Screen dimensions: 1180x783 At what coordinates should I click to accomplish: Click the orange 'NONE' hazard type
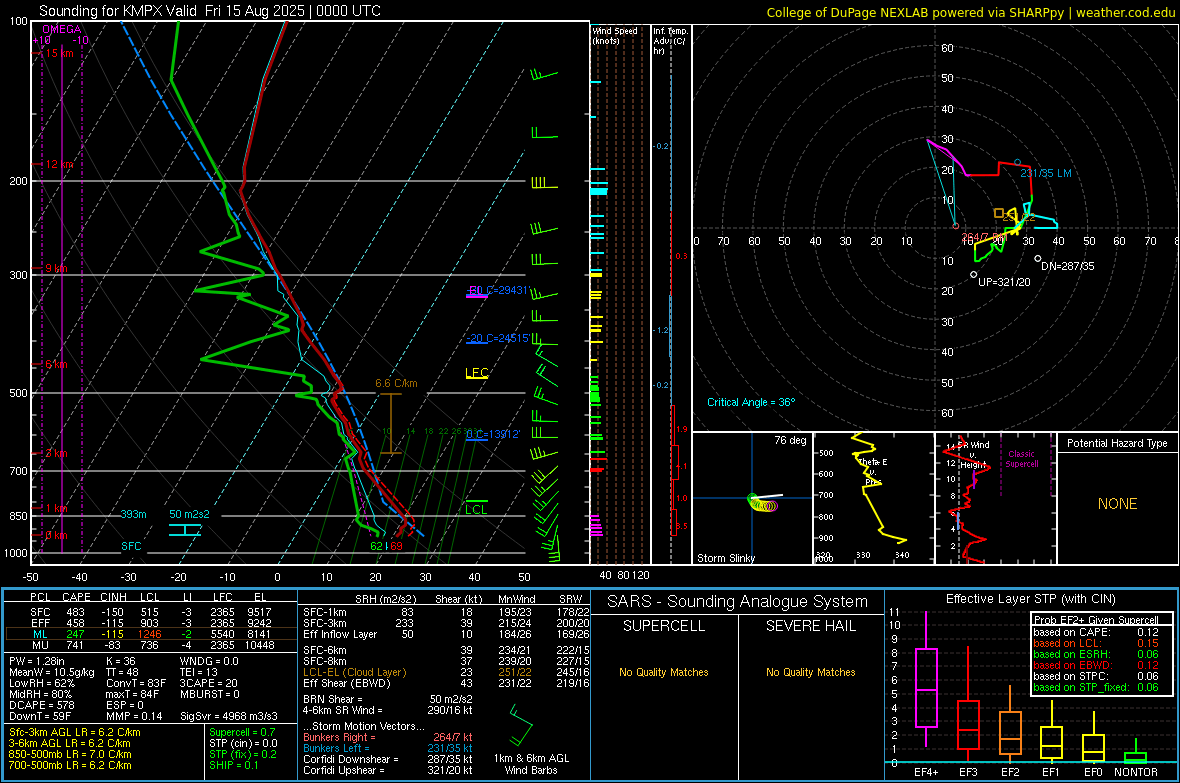[x=1117, y=504]
